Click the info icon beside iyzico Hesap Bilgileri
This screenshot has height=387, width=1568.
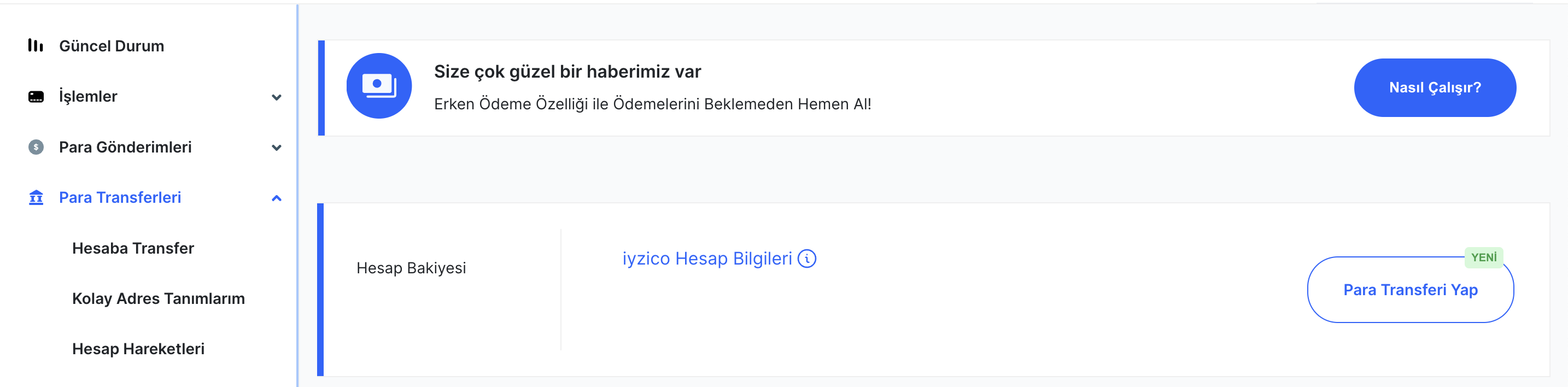(806, 259)
